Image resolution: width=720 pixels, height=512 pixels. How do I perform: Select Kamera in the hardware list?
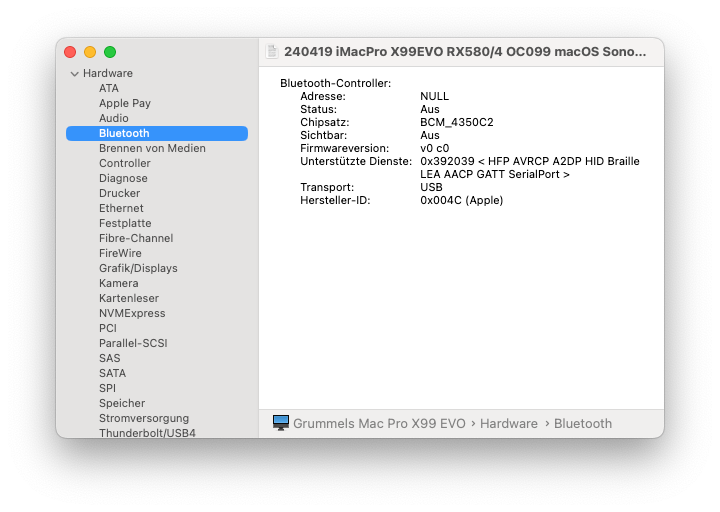(119, 283)
